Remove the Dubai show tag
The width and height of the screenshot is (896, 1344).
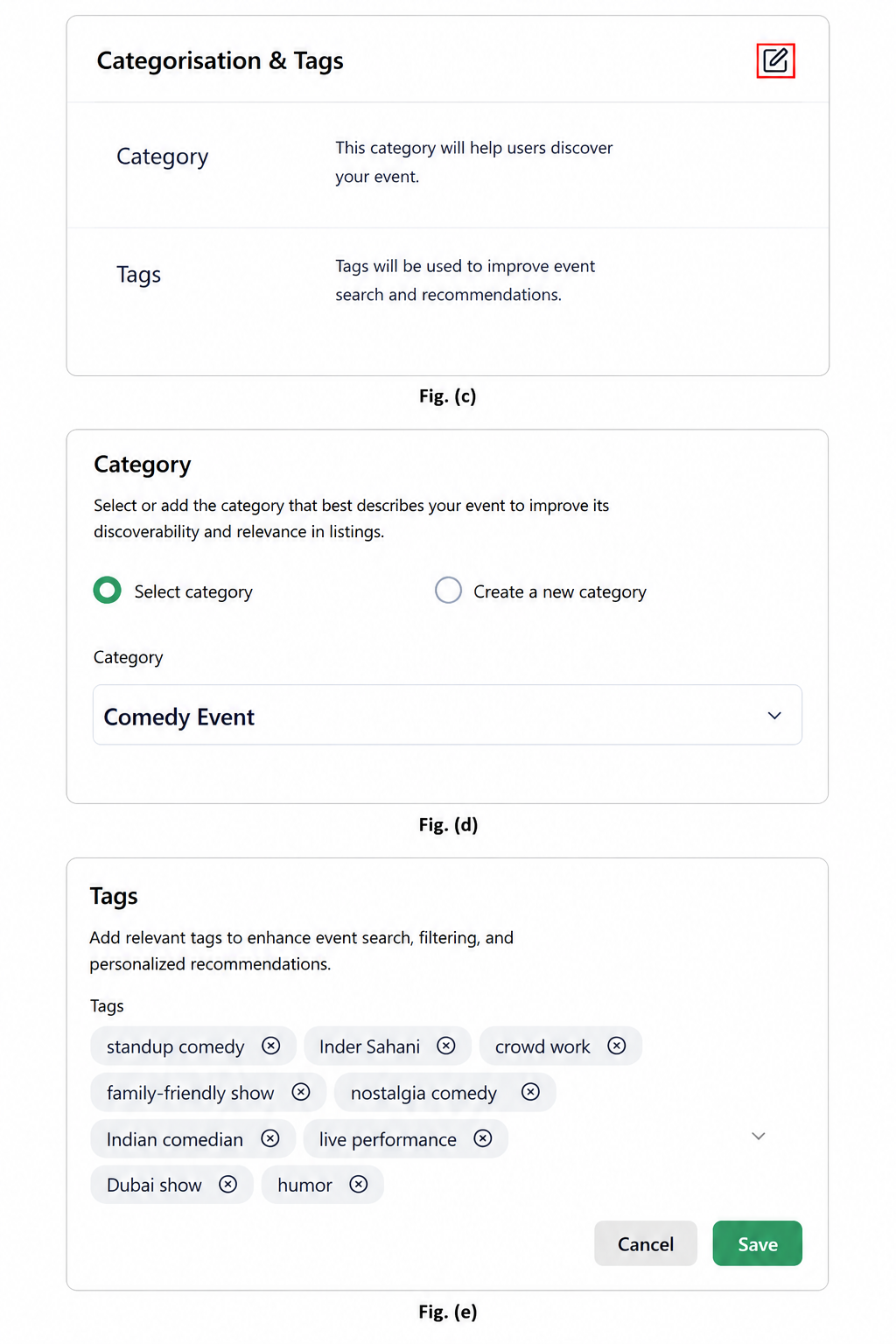pyautogui.click(x=228, y=1184)
